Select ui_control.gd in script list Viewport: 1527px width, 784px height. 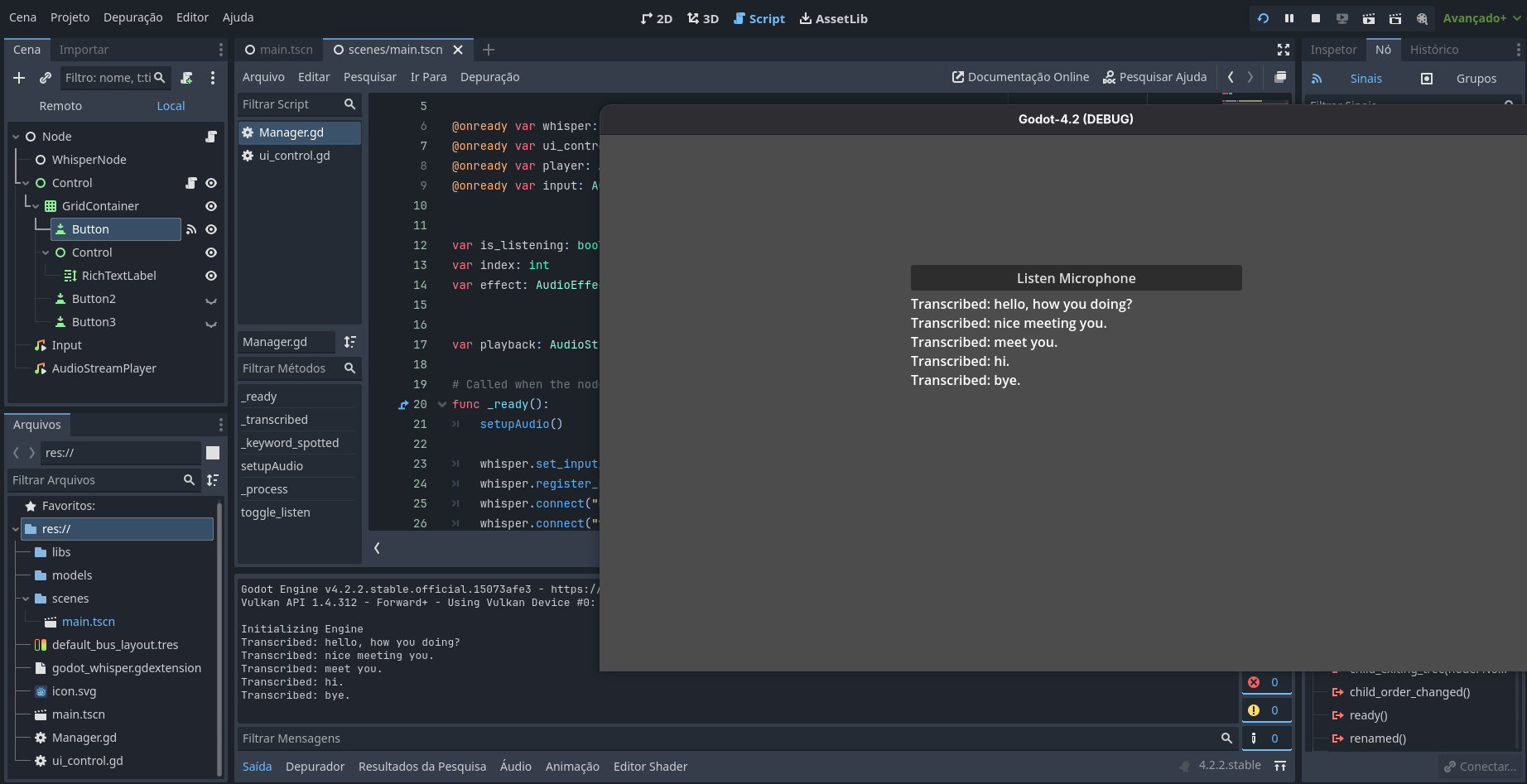coord(300,156)
